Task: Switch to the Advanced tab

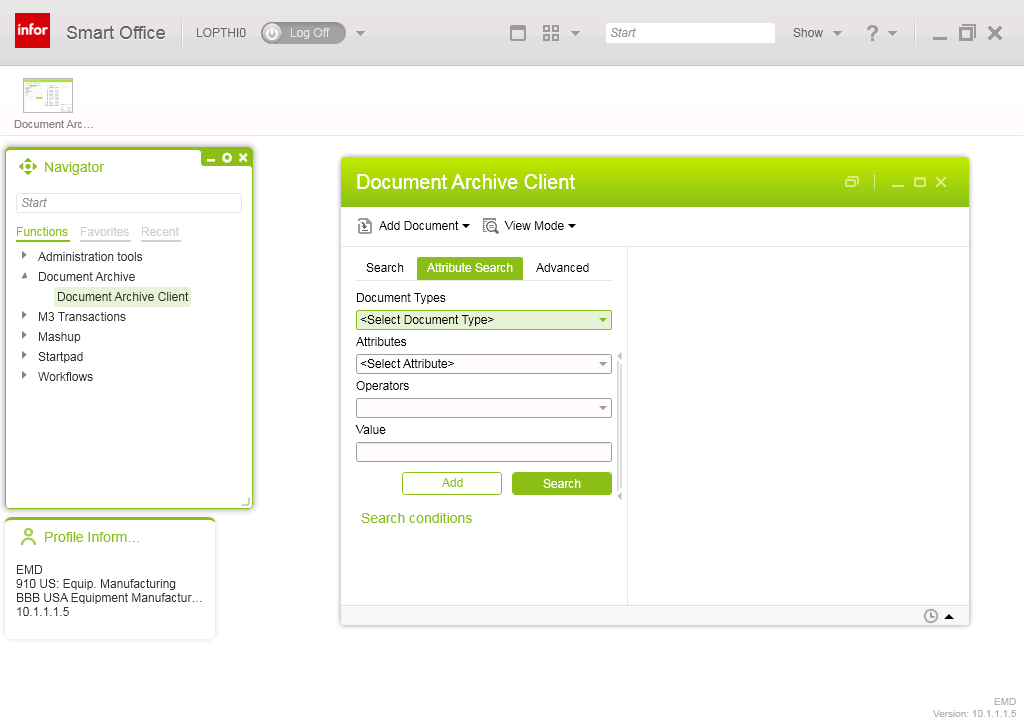Action: pyautogui.click(x=562, y=268)
